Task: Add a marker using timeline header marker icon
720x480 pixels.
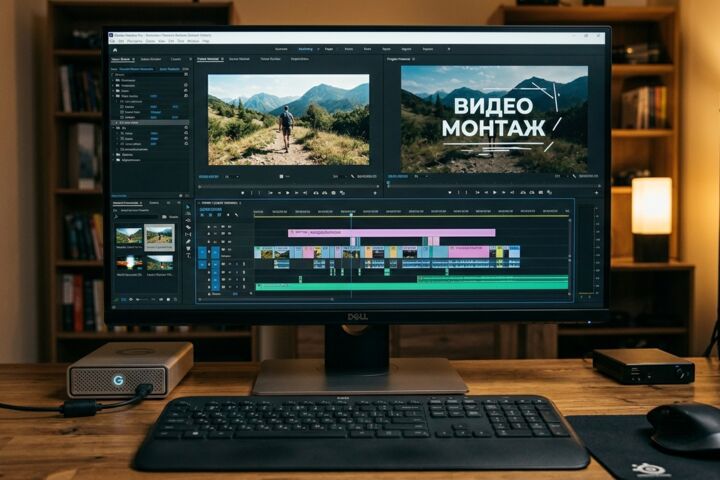Action: click(228, 215)
